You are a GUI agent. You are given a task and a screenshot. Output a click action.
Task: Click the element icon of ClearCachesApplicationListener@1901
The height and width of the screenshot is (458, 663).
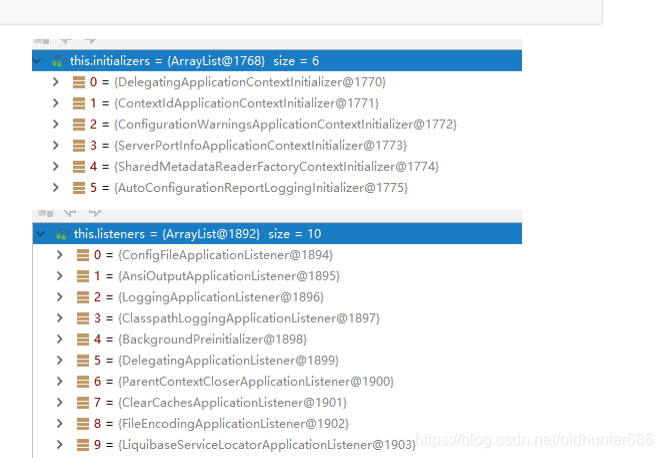click(x=83, y=403)
